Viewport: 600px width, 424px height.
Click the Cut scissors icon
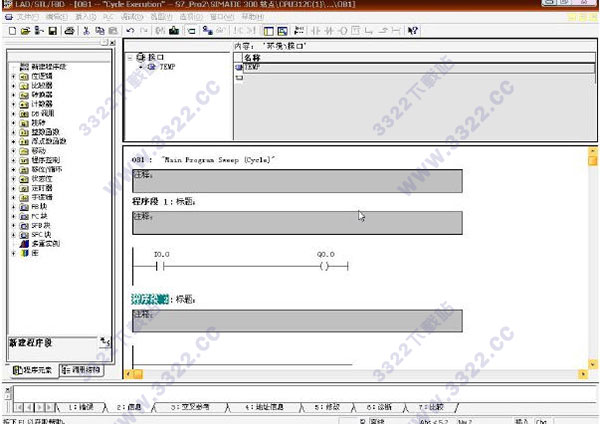(86, 31)
